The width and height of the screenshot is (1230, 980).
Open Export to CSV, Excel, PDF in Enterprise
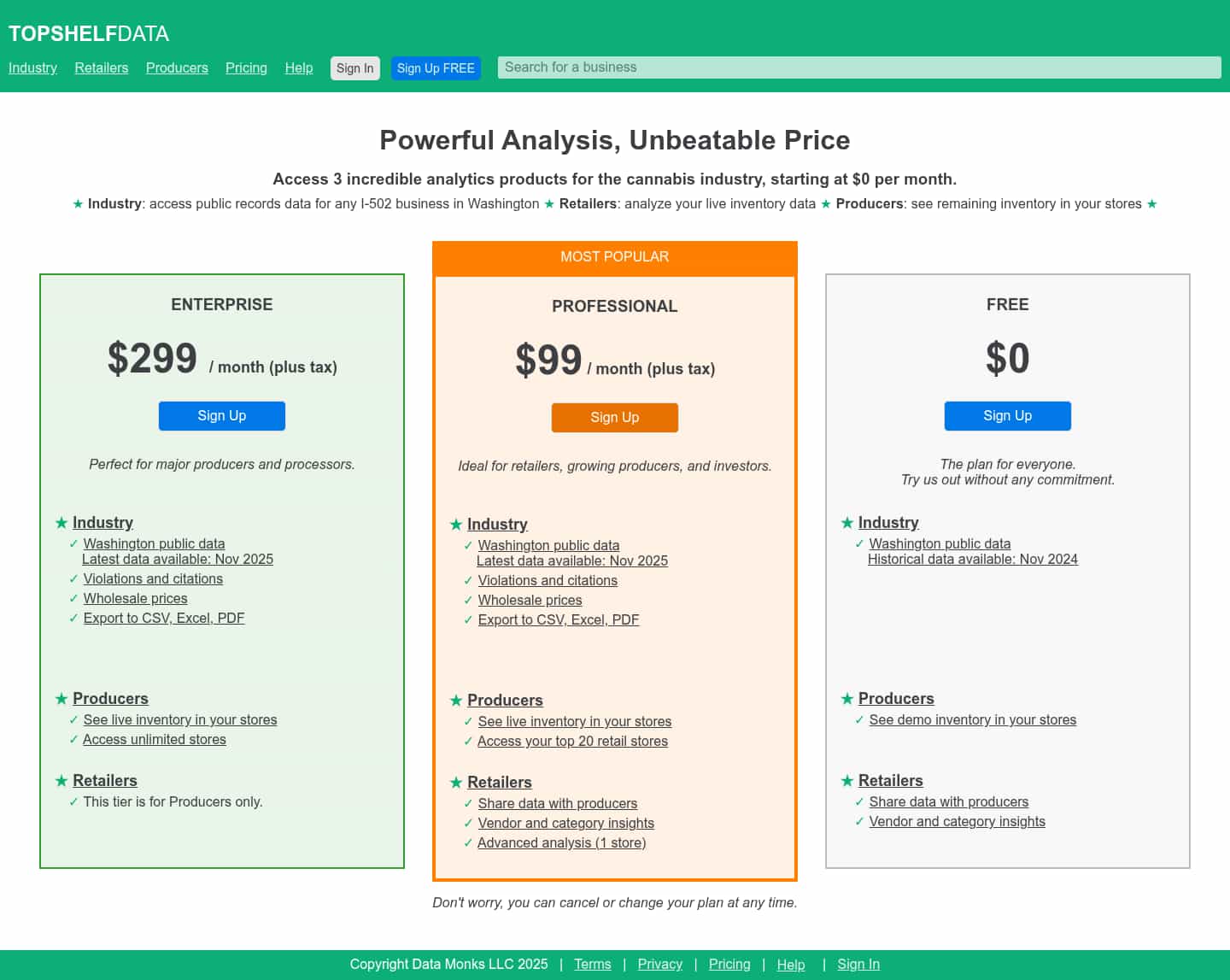point(164,619)
